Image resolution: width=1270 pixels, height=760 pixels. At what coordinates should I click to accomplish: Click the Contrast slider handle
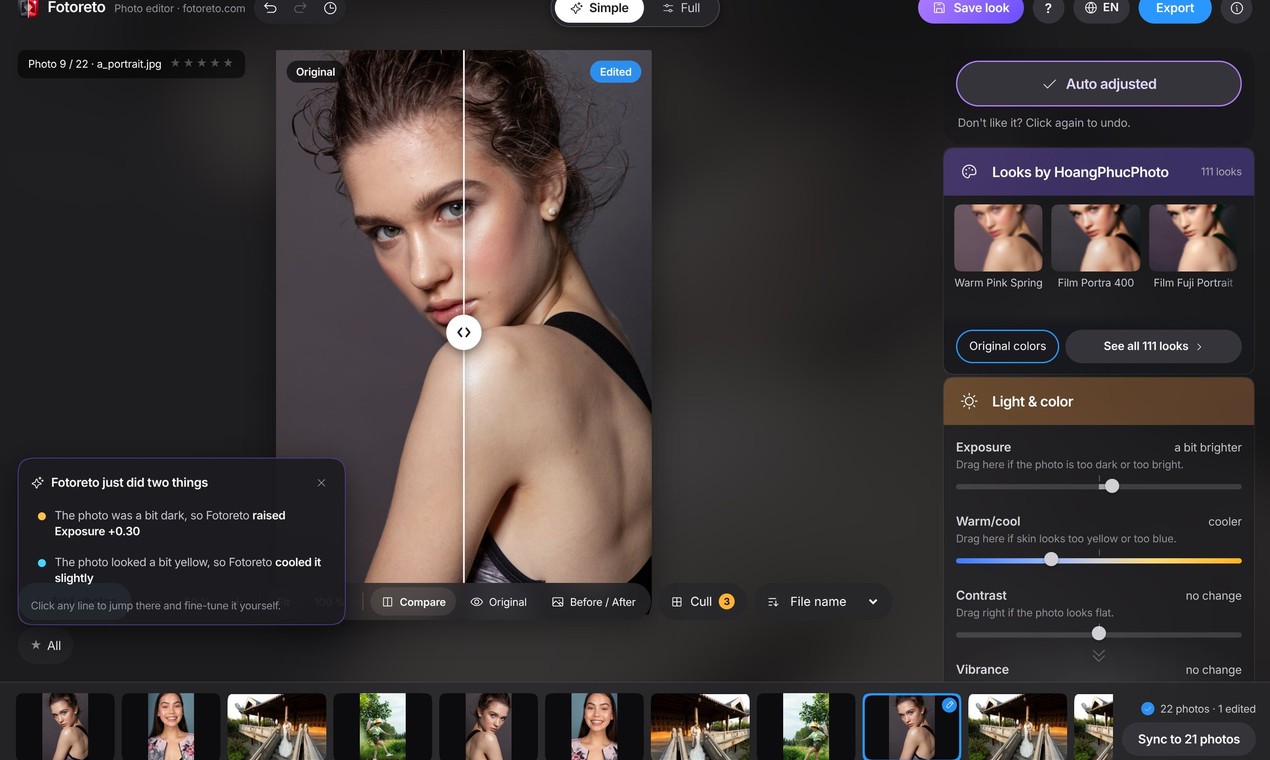point(1099,634)
